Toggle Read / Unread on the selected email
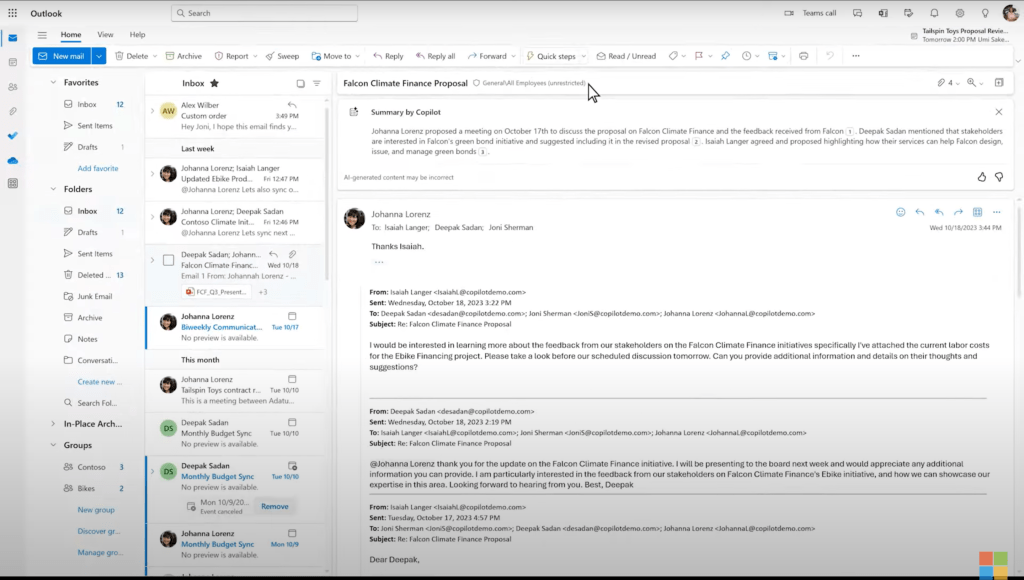Image resolution: width=1024 pixels, height=580 pixels. pyautogui.click(x=626, y=56)
